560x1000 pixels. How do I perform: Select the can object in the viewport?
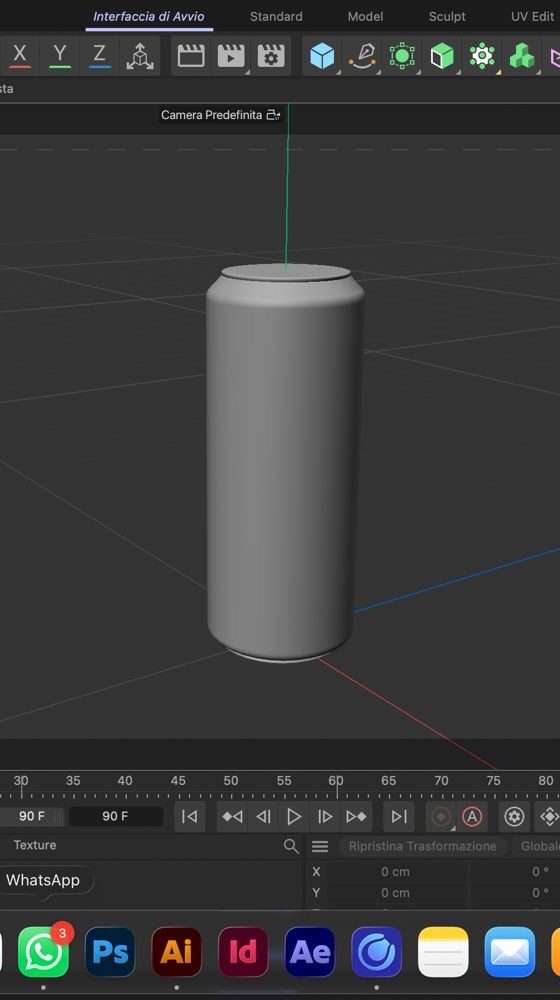284,462
